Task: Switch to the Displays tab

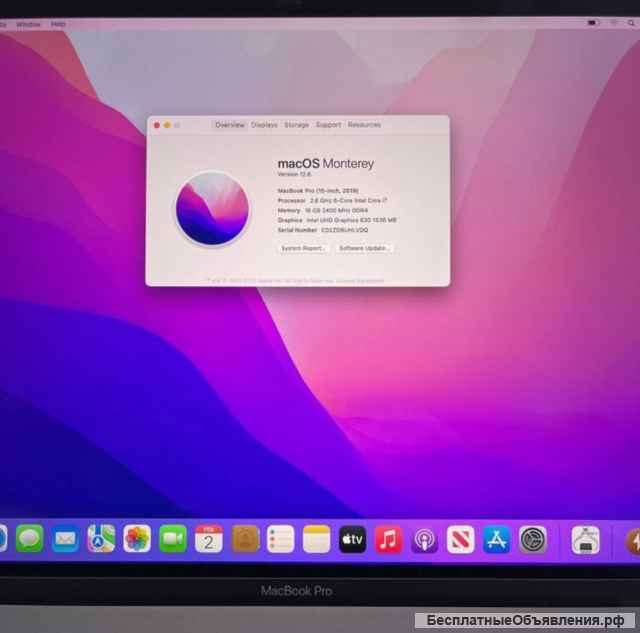Action: [264, 125]
